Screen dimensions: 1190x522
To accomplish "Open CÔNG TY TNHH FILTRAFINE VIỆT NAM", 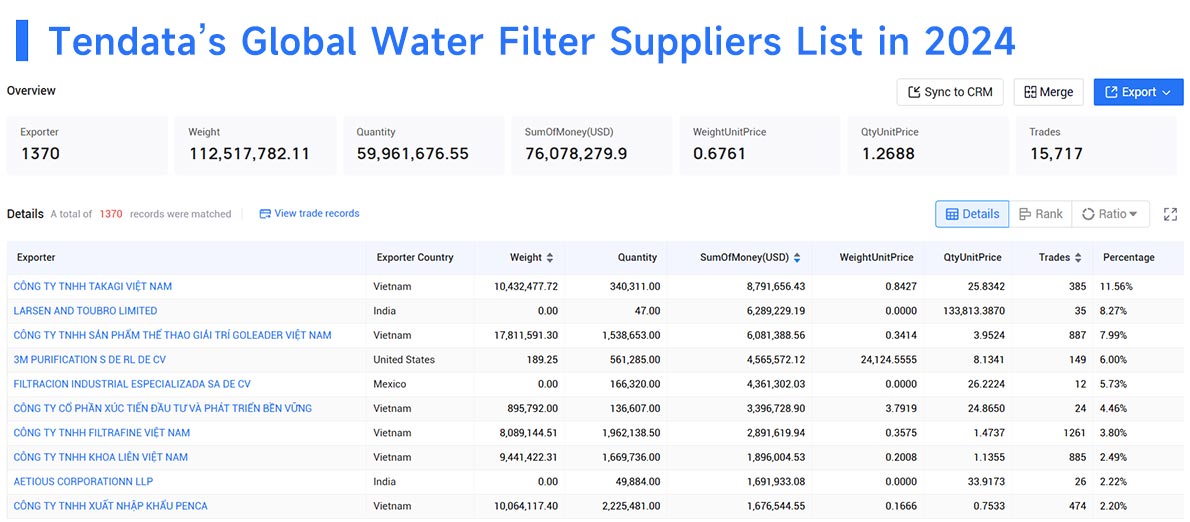I will tap(102, 432).
